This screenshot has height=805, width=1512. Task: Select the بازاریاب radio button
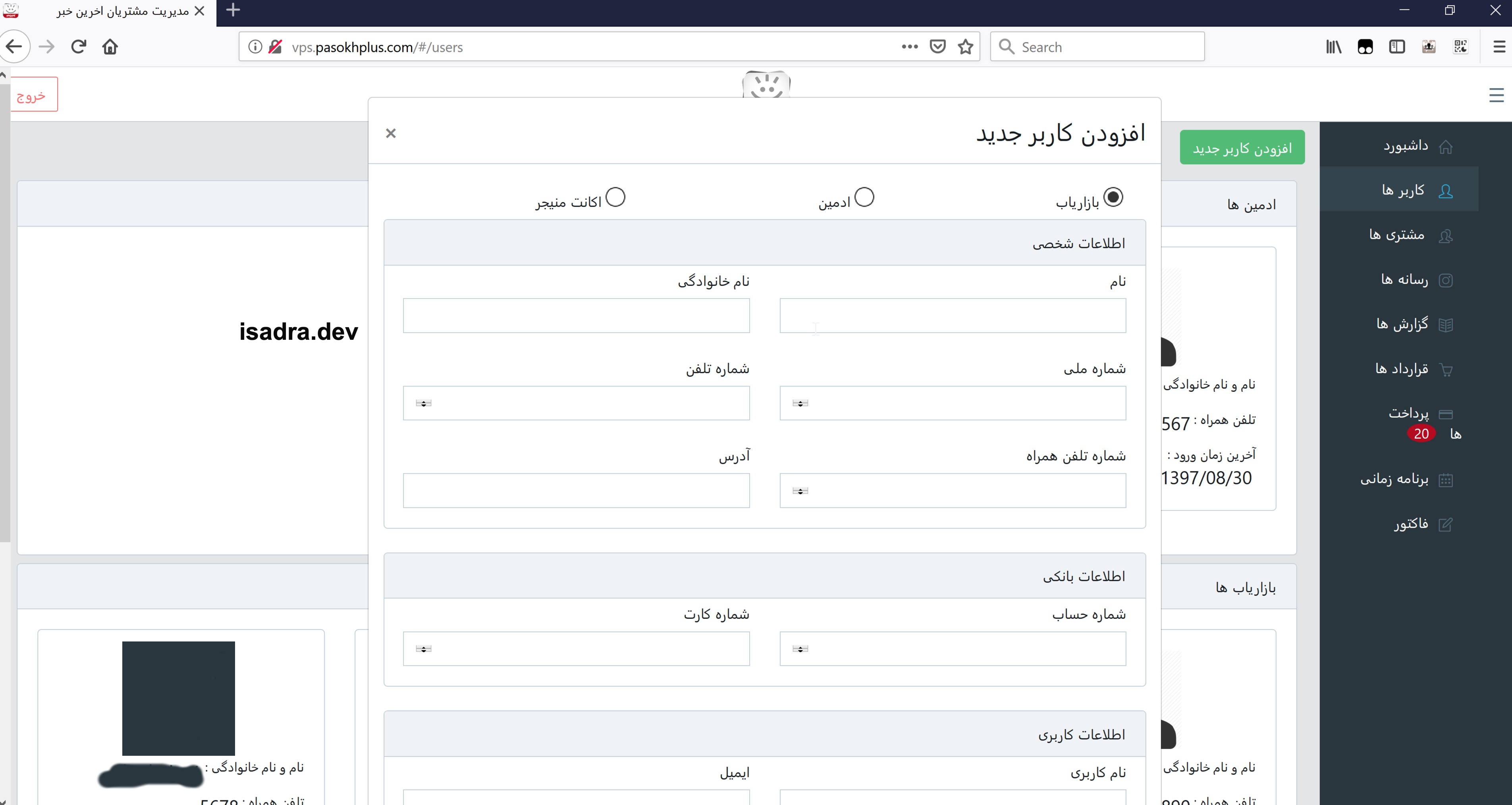pos(1113,197)
